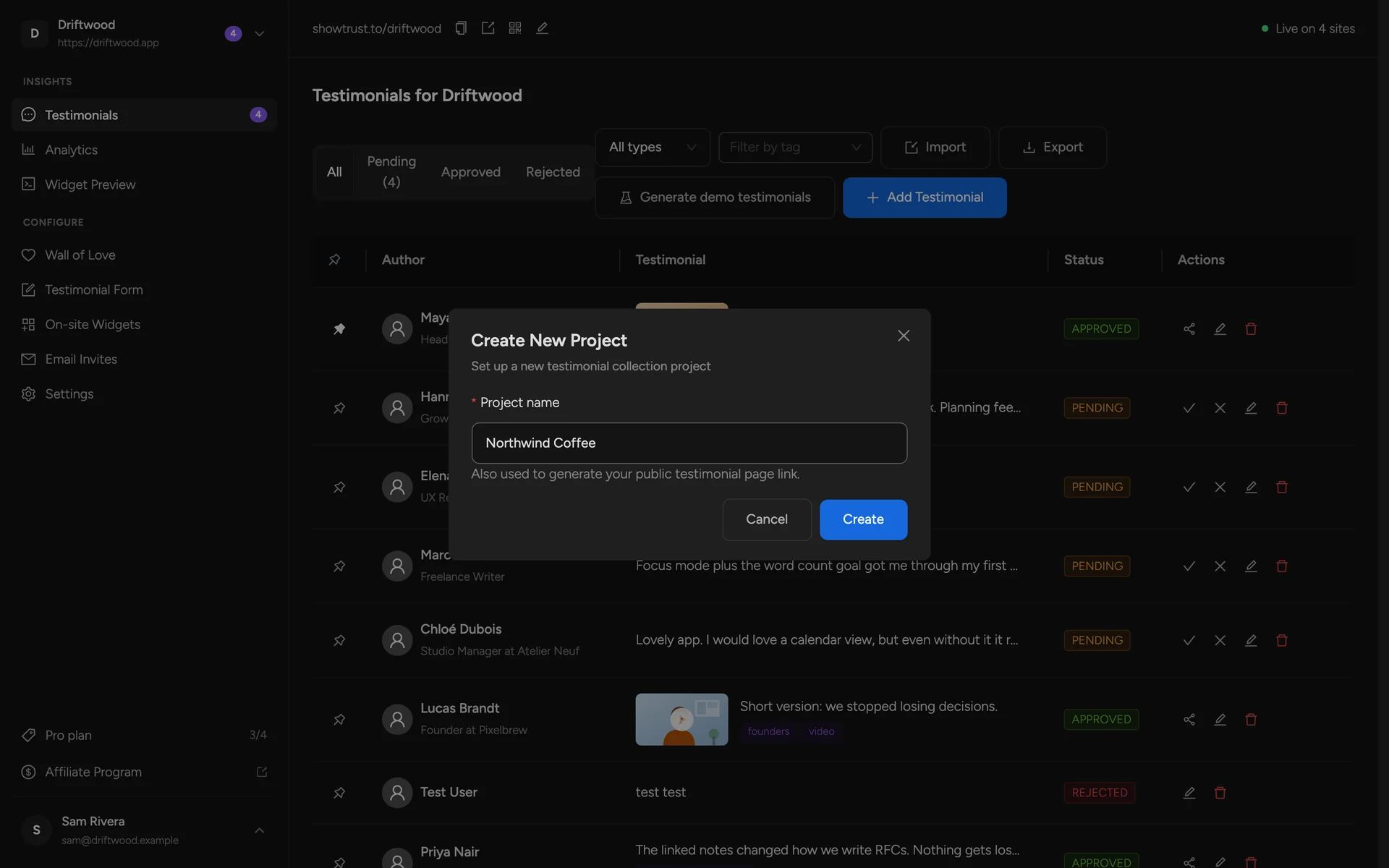Click the Import button

(x=935, y=148)
